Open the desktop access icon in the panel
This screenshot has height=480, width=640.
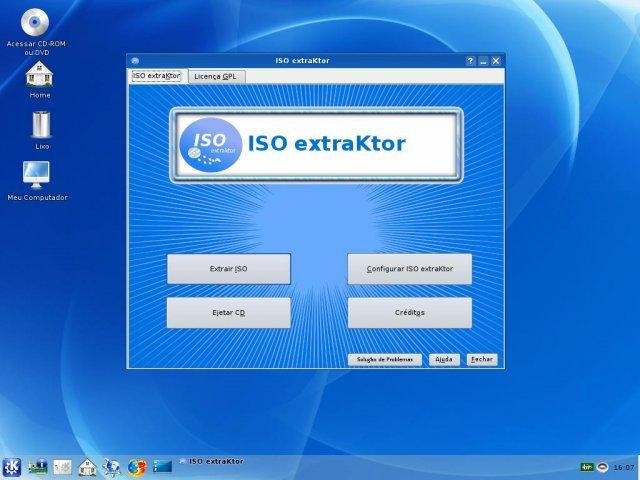tap(162, 466)
